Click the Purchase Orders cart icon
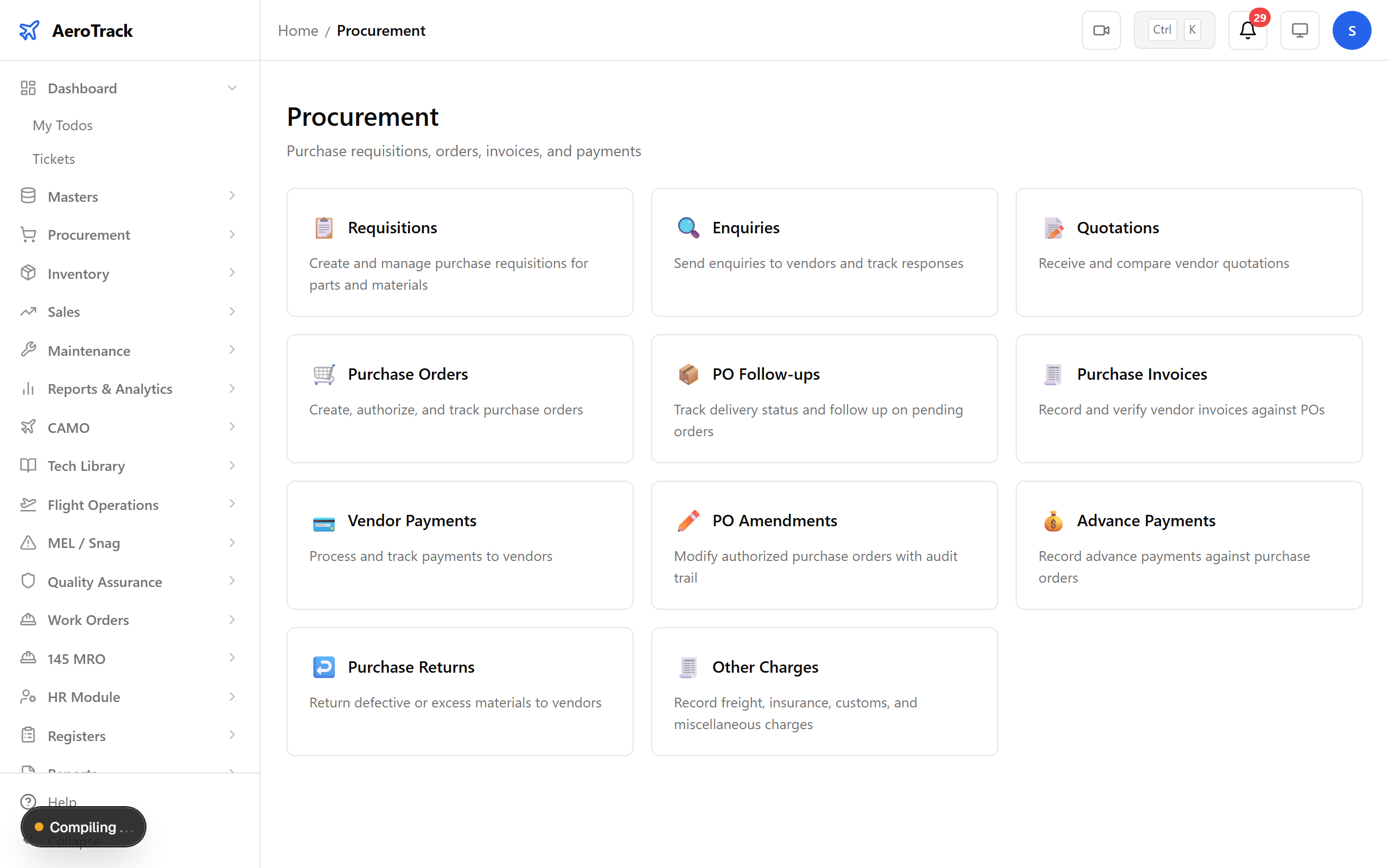Screen dimensions: 1389x868 324,374
